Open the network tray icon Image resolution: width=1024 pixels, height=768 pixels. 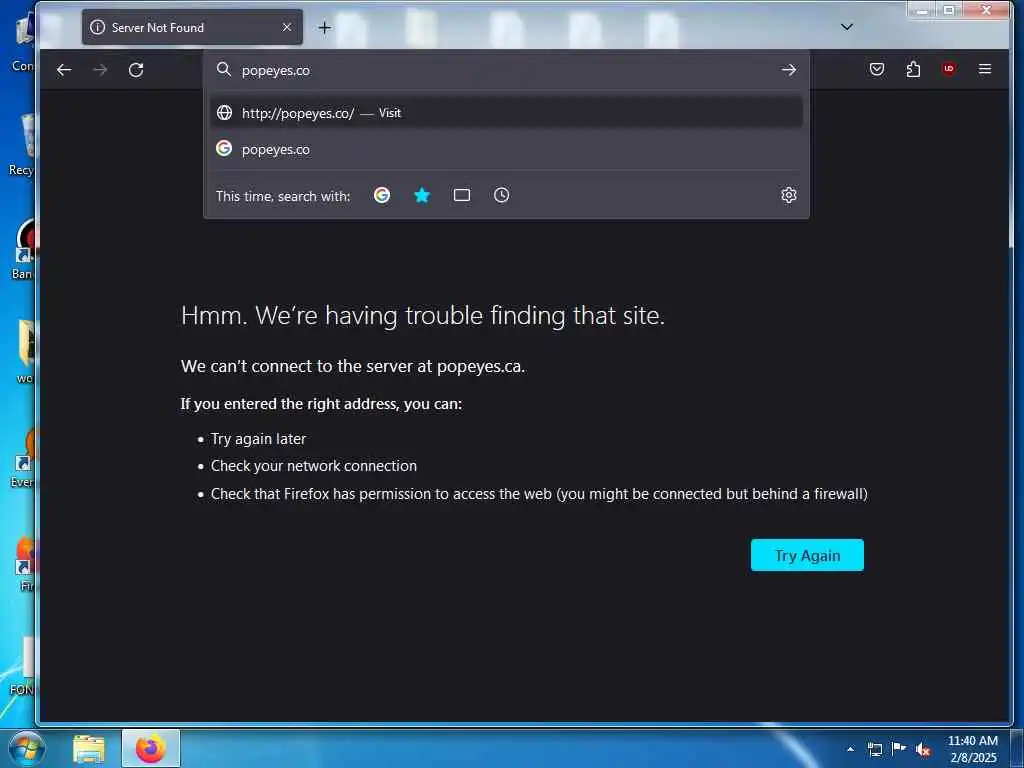tap(875, 749)
